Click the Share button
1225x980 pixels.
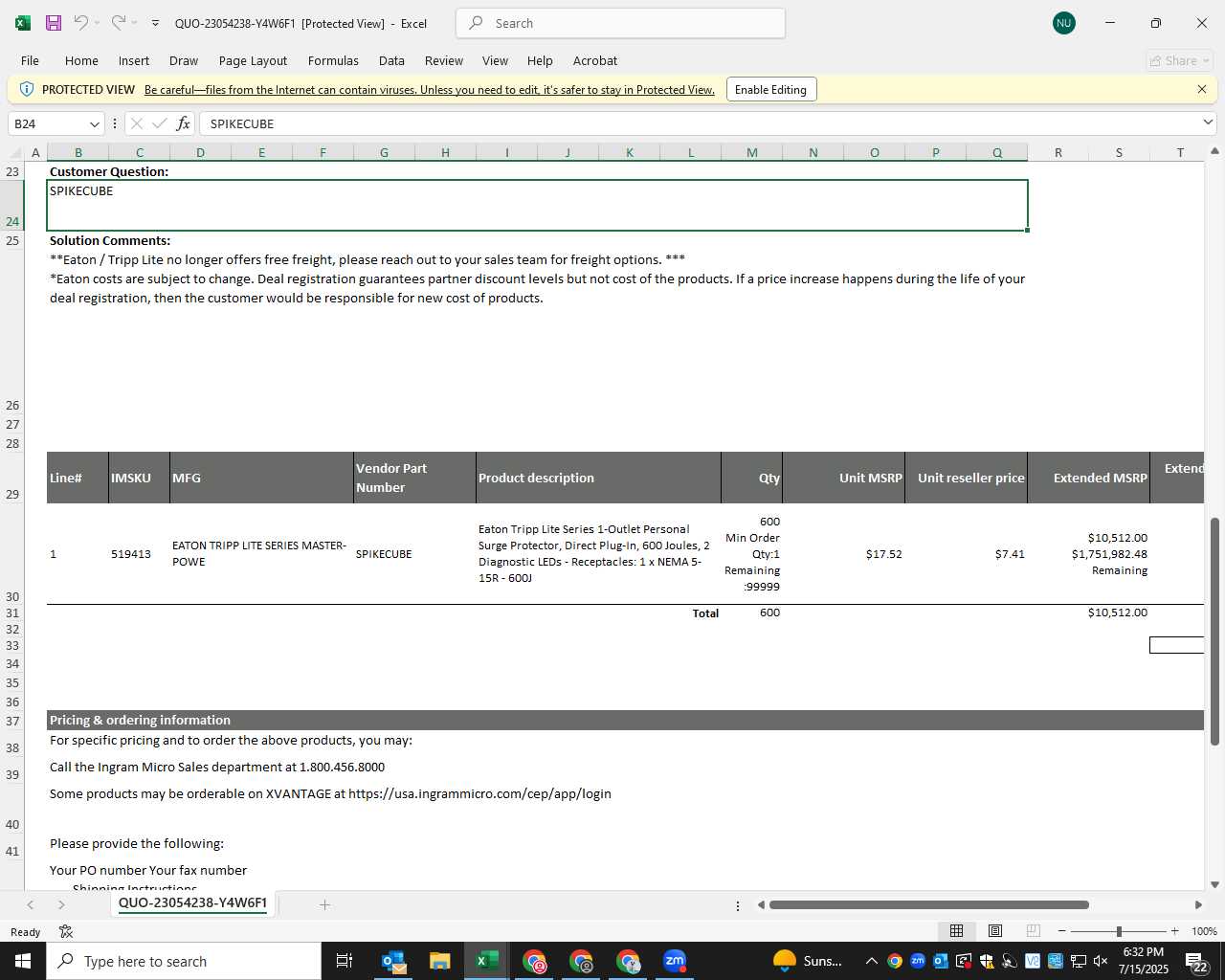coord(1180,60)
